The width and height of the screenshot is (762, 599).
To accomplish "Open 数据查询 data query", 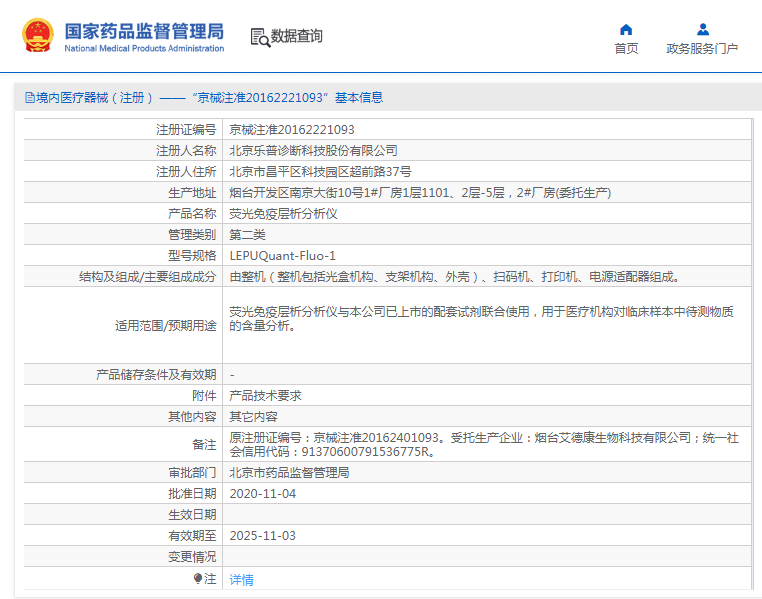I will click(x=296, y=36).
